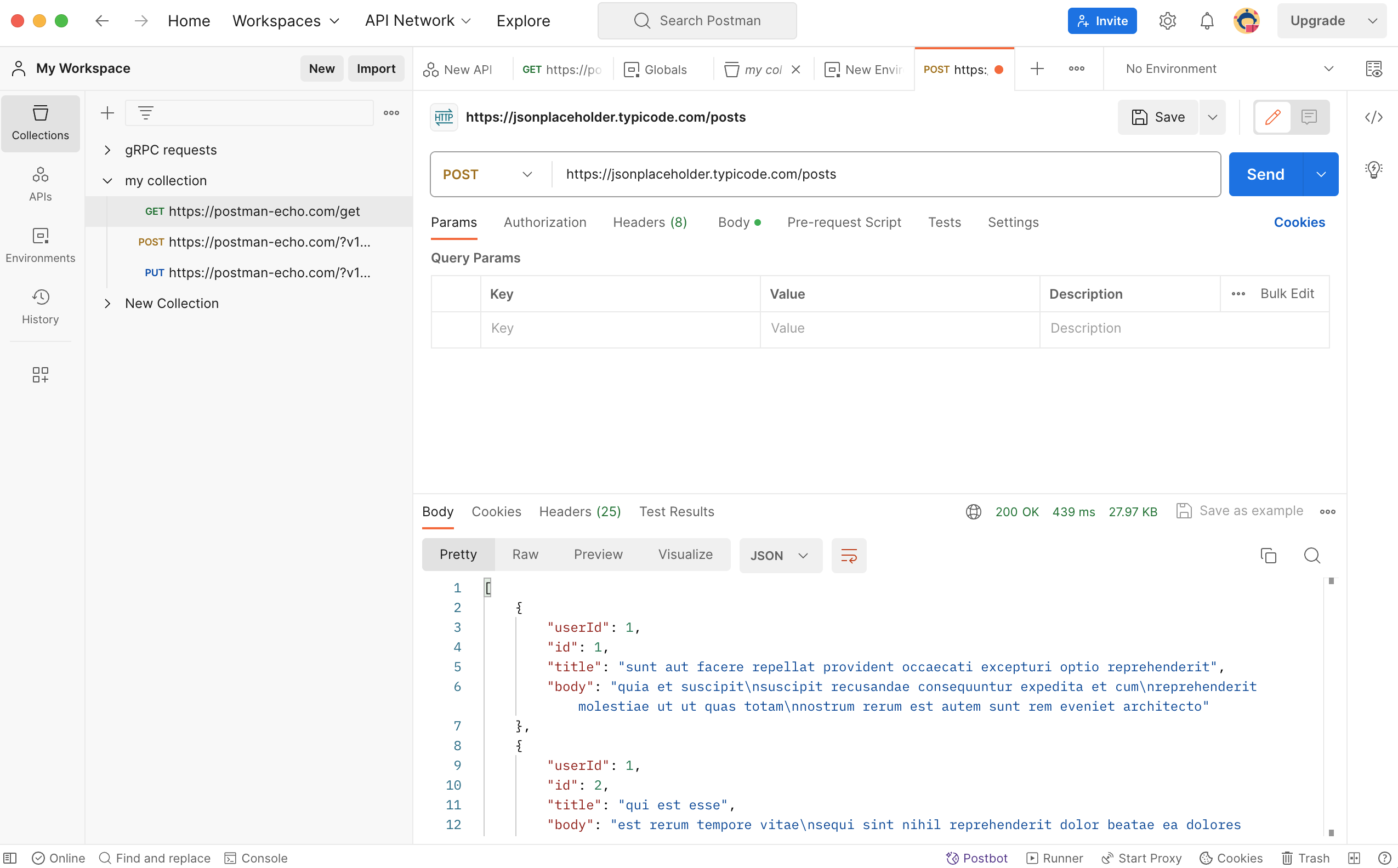Switch to edit mode pencil icon

click(1273, 117)
